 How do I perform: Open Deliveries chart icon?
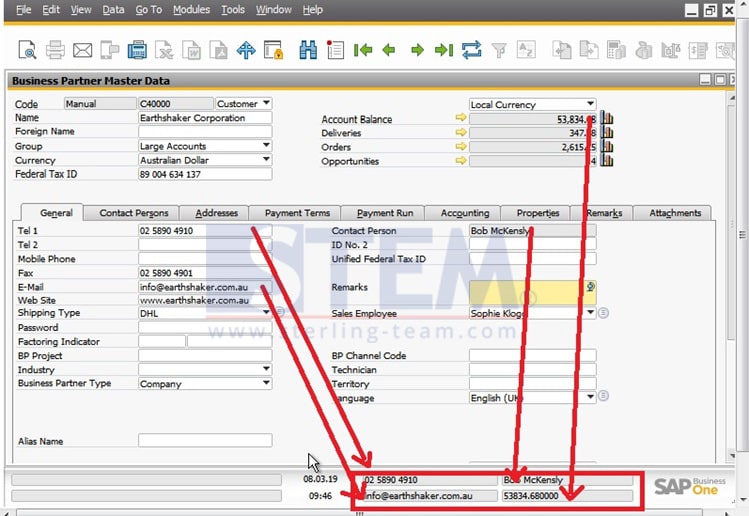(x=607, y=132)
